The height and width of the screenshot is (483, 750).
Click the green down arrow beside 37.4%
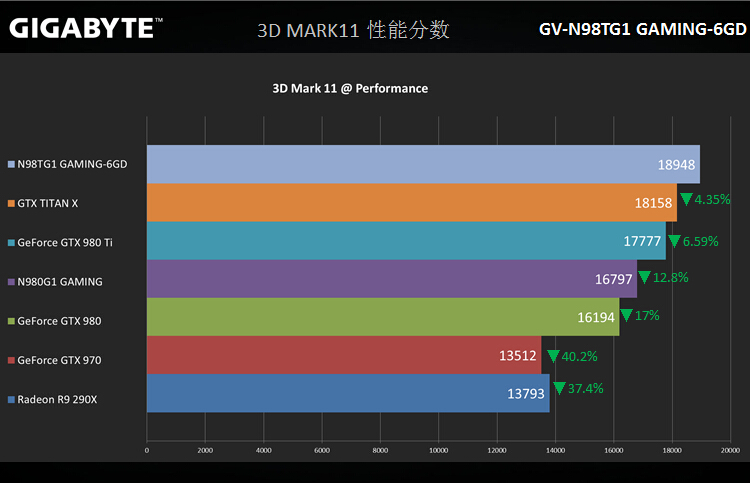[559, 388]
